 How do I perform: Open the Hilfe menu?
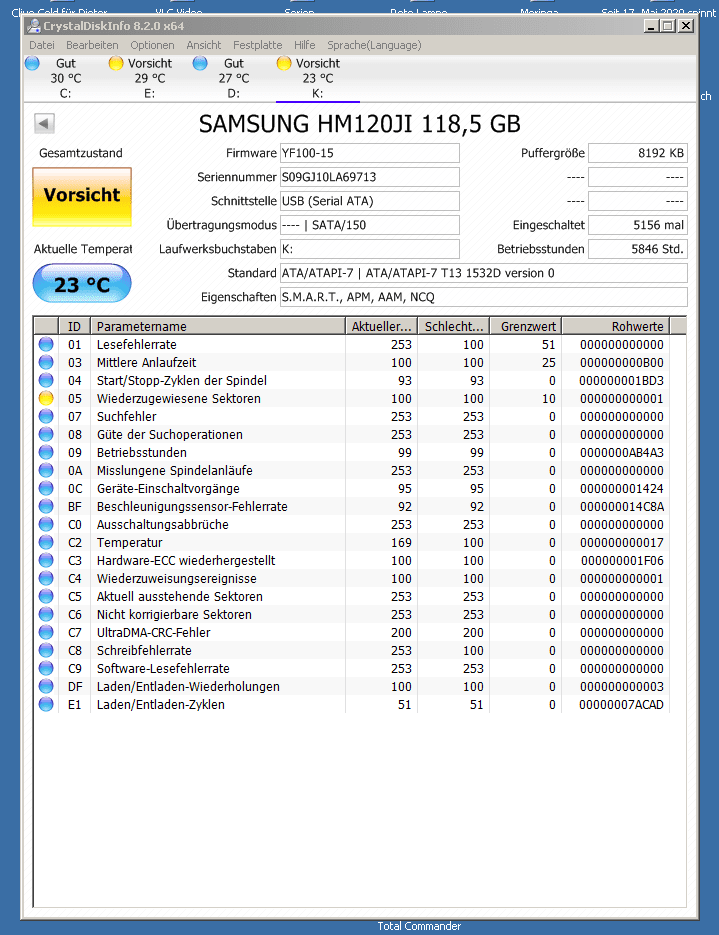pos(304,45)
